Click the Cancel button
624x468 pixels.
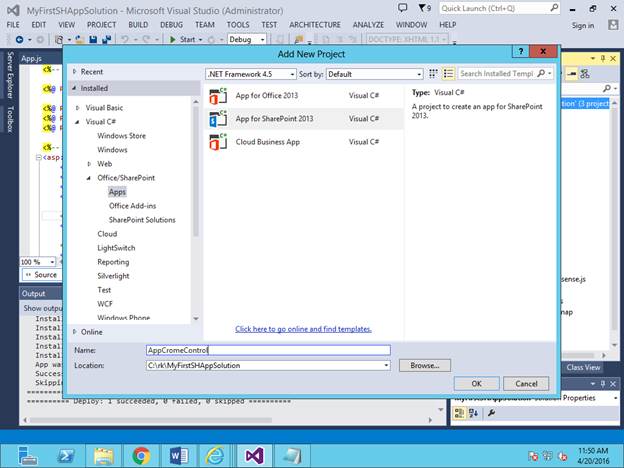tap(526, 384)
